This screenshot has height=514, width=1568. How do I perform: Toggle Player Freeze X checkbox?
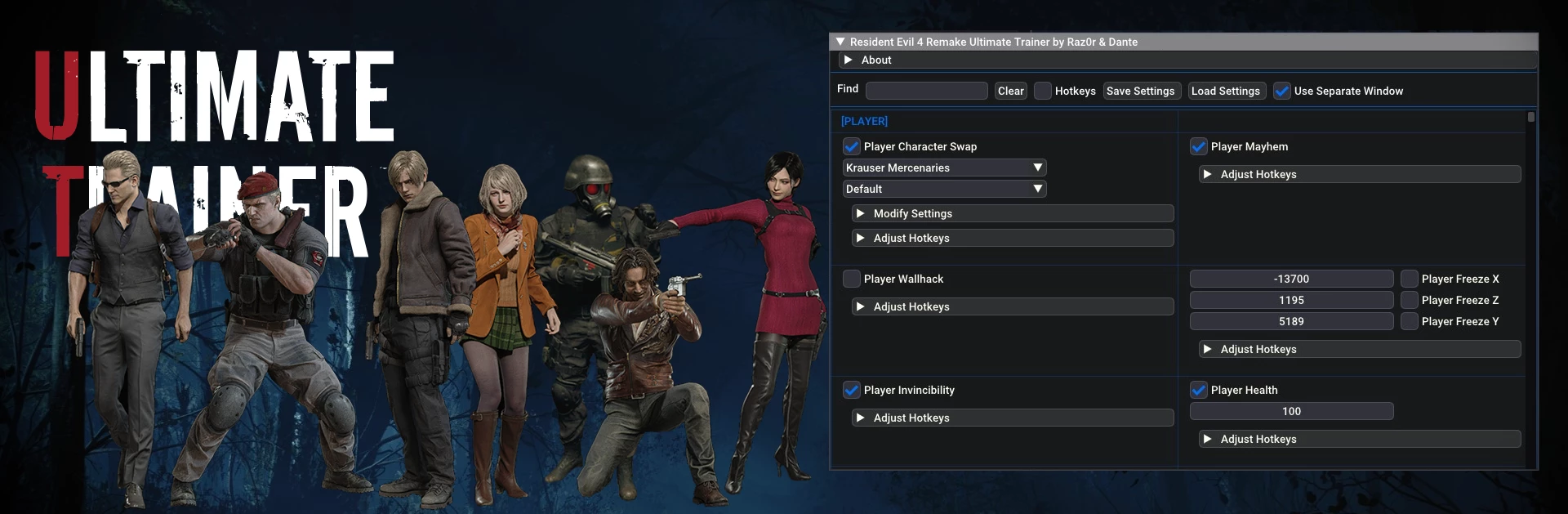pyautogui.click(x=1410, y=279)
